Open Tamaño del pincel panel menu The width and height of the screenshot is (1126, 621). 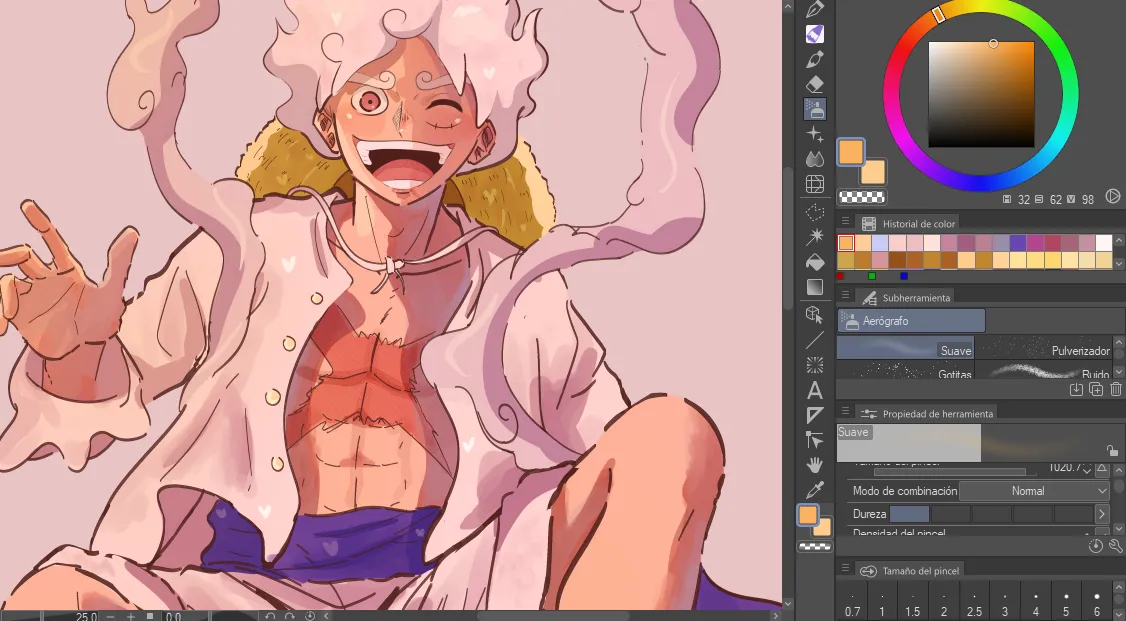(845, 570)
